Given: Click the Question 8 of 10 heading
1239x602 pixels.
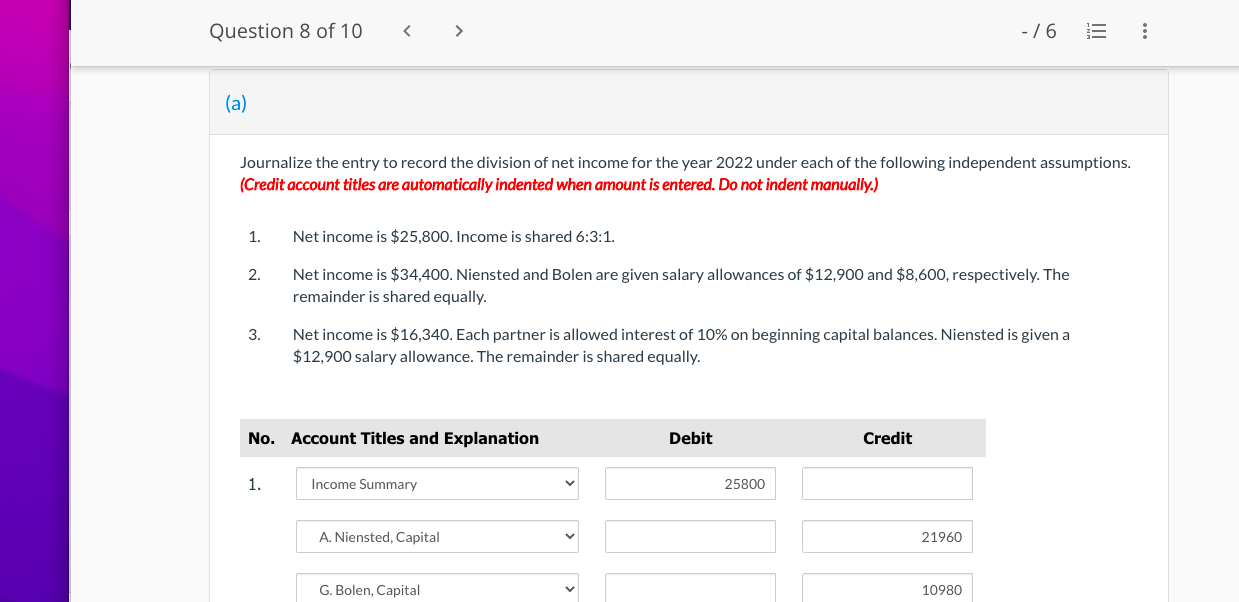Looking at the screenshot, I should pos(286,31).
